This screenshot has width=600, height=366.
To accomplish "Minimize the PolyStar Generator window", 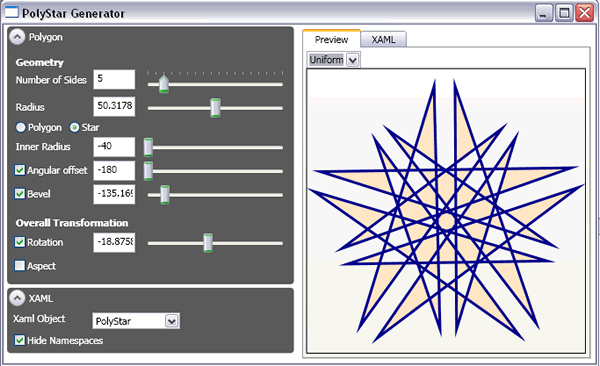I will coord(543,13).
